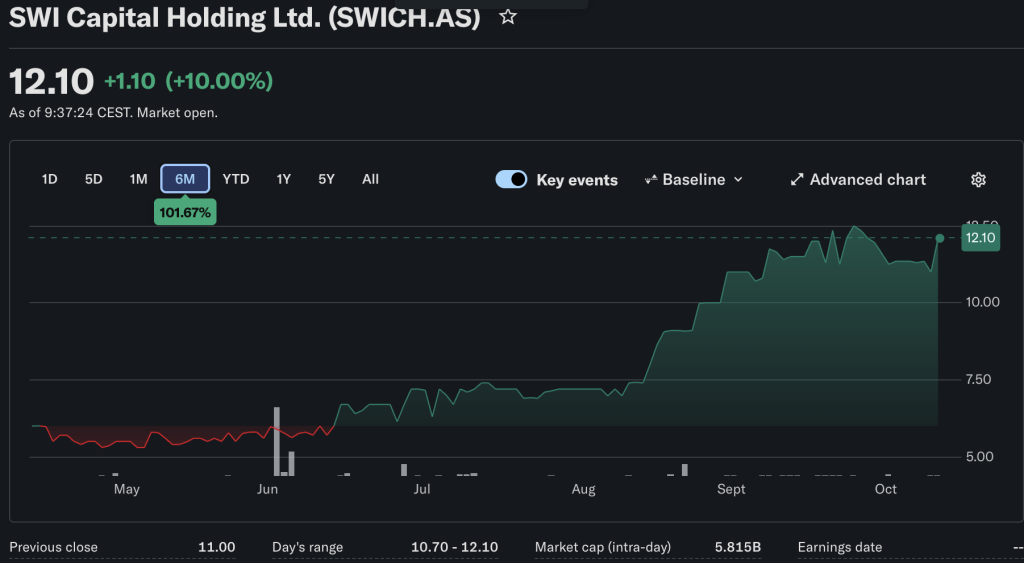This screenshot has height=563, width=1024.
Task: Click the 10.00 y-axis label
Action: click(x=983, y=302)
